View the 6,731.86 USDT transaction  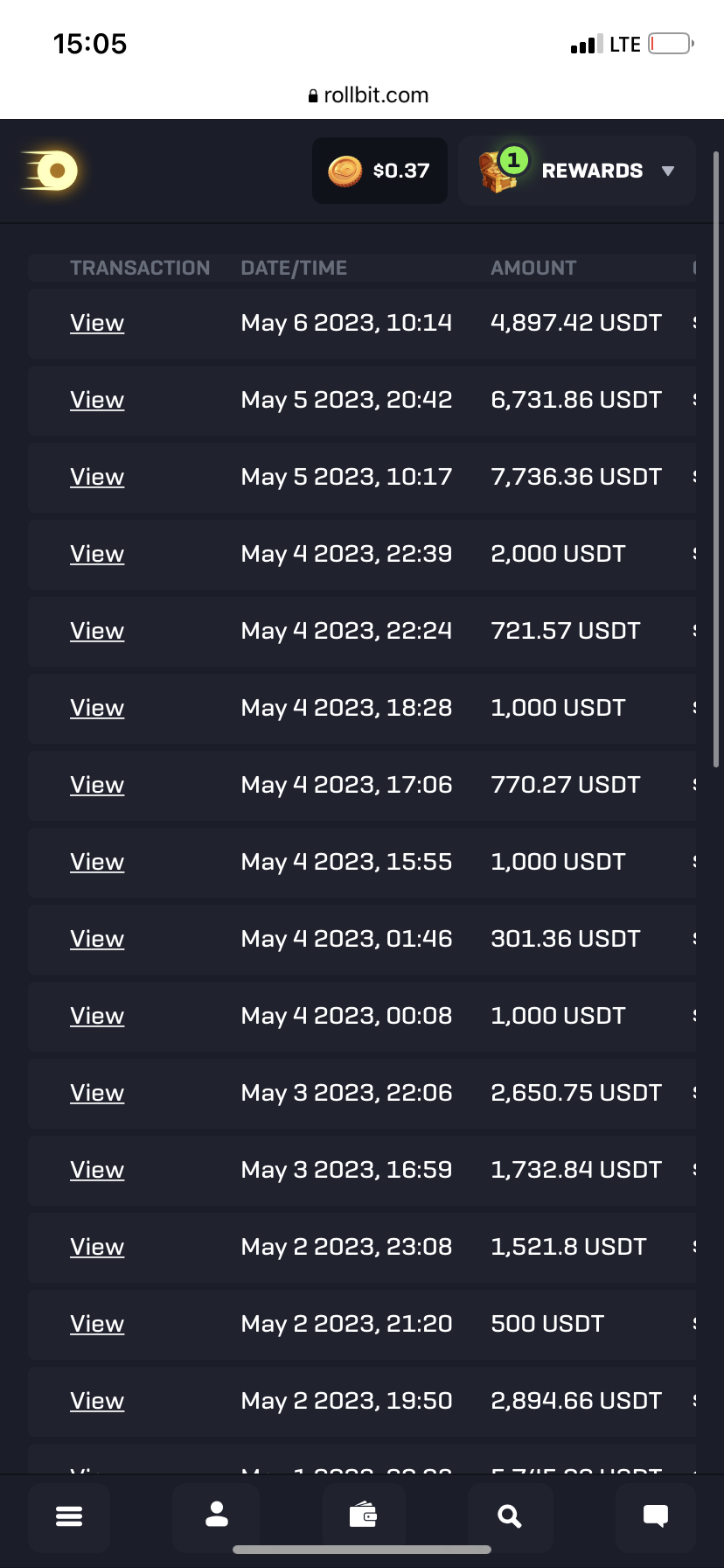click(x=97, y=400)
